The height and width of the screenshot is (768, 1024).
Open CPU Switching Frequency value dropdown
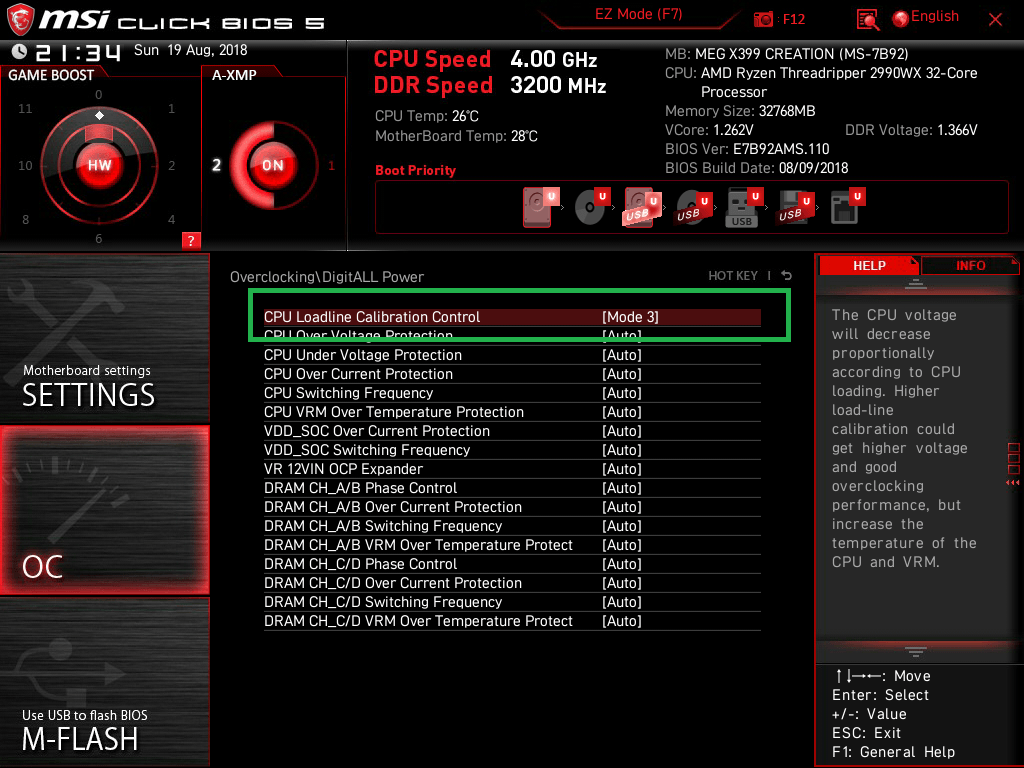(x=621, y=392)
